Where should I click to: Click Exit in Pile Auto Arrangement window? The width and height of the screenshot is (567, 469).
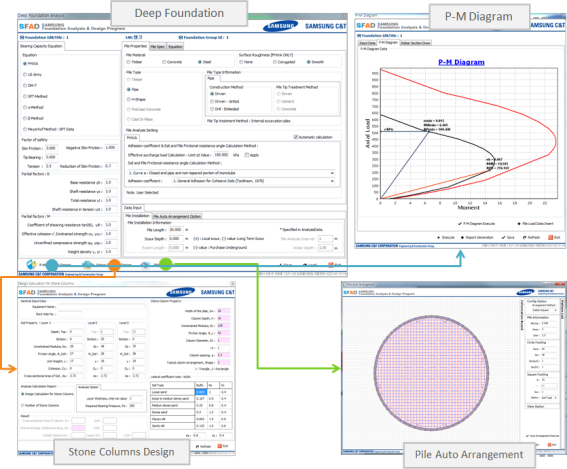(x=552, y=444)
